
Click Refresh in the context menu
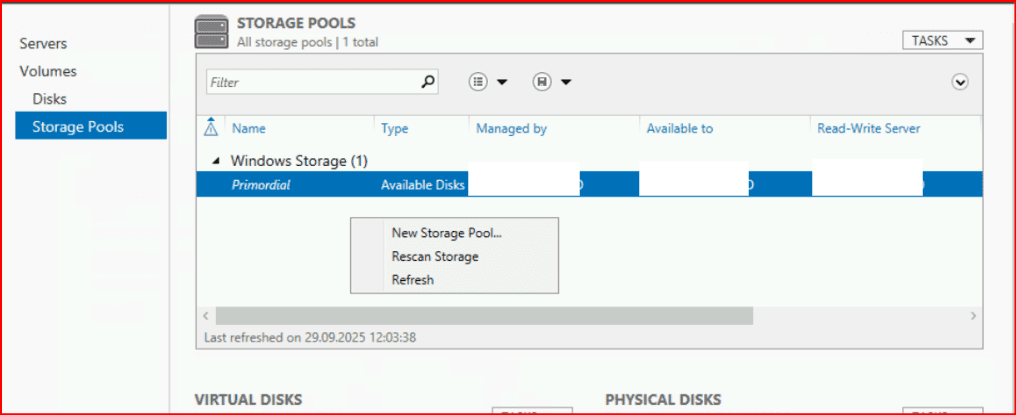413,280
